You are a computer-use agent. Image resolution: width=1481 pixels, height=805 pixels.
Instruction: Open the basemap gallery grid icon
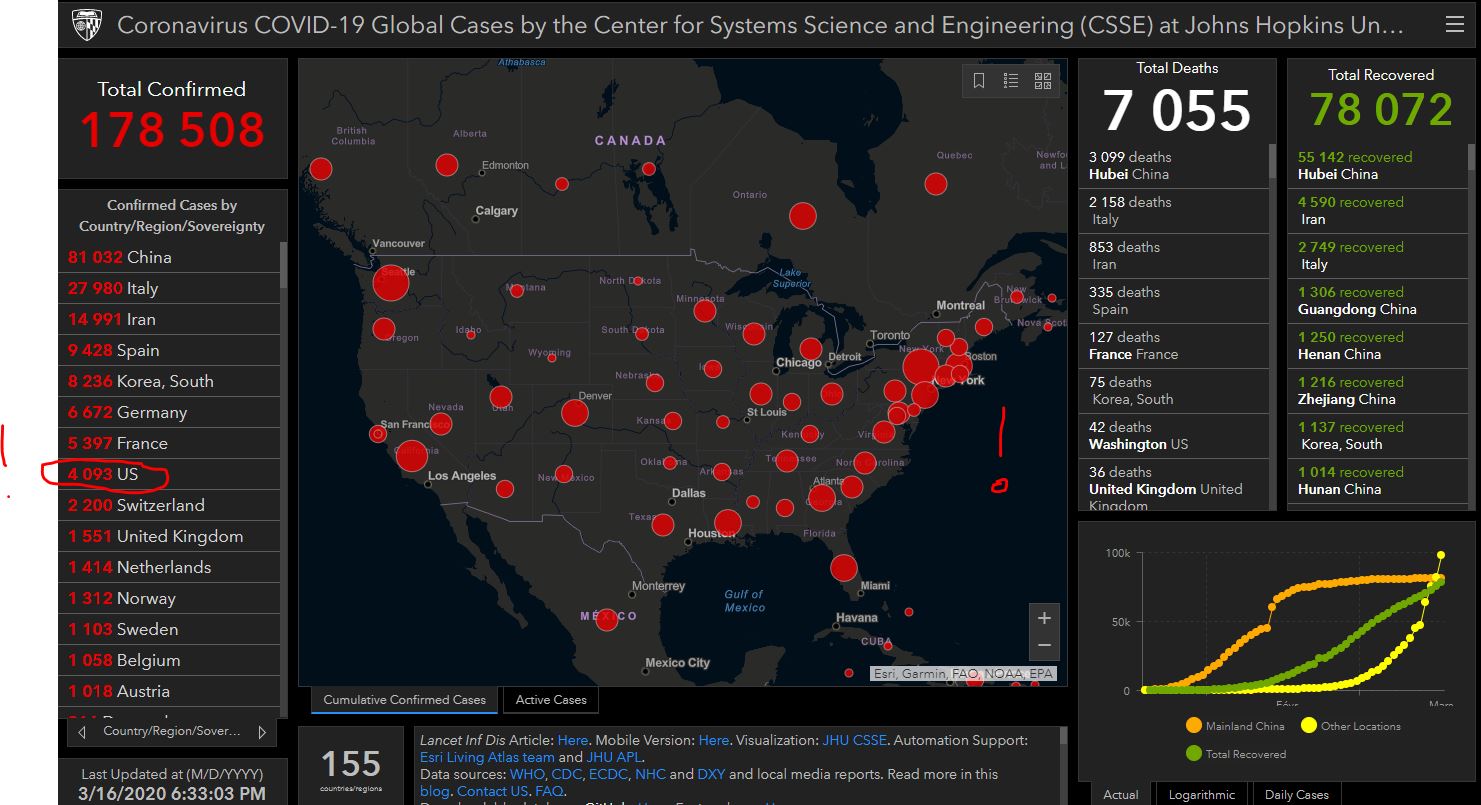pos(1043,81)
